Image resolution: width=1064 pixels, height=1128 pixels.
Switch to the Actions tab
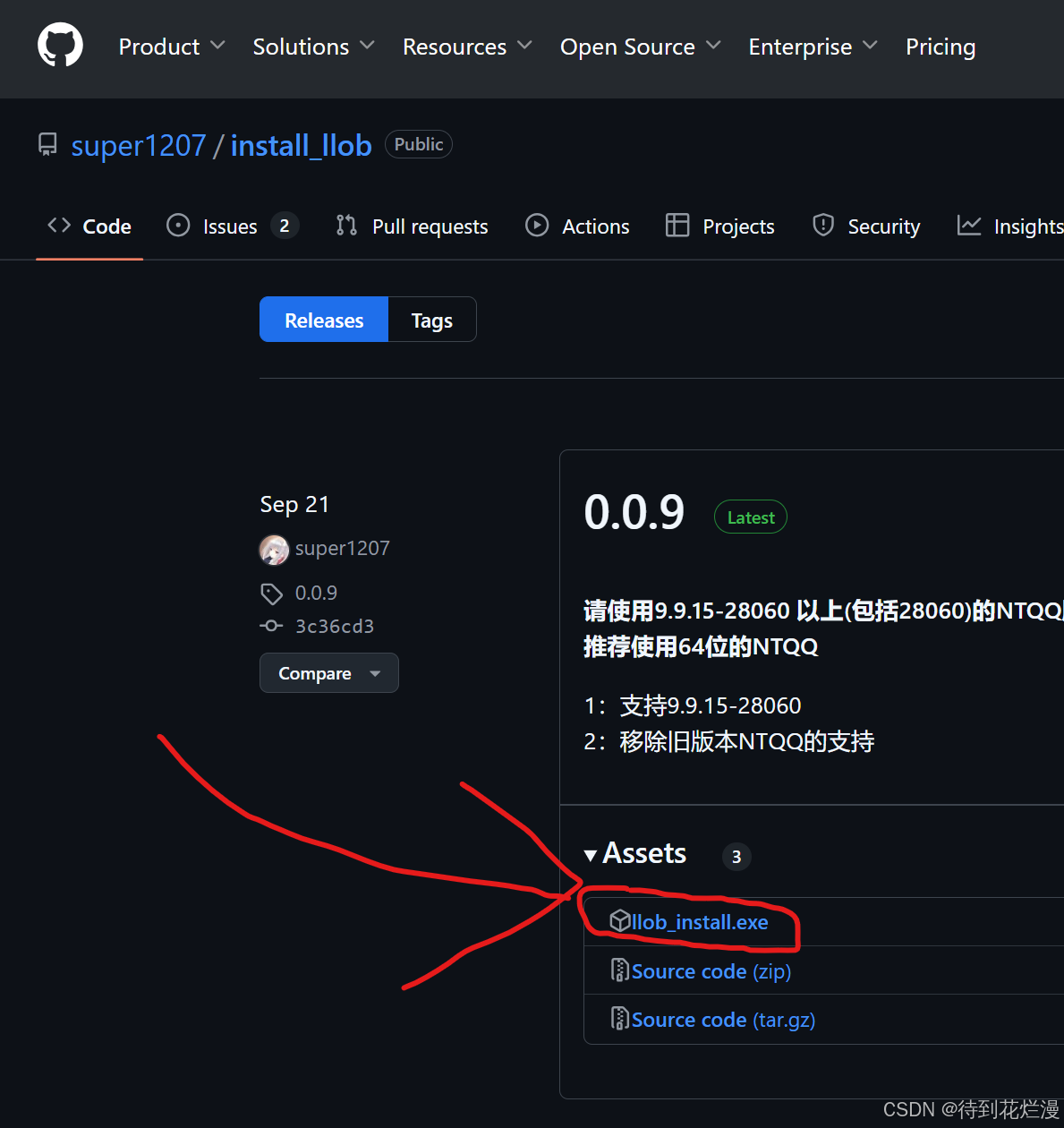tap(577, 226)
